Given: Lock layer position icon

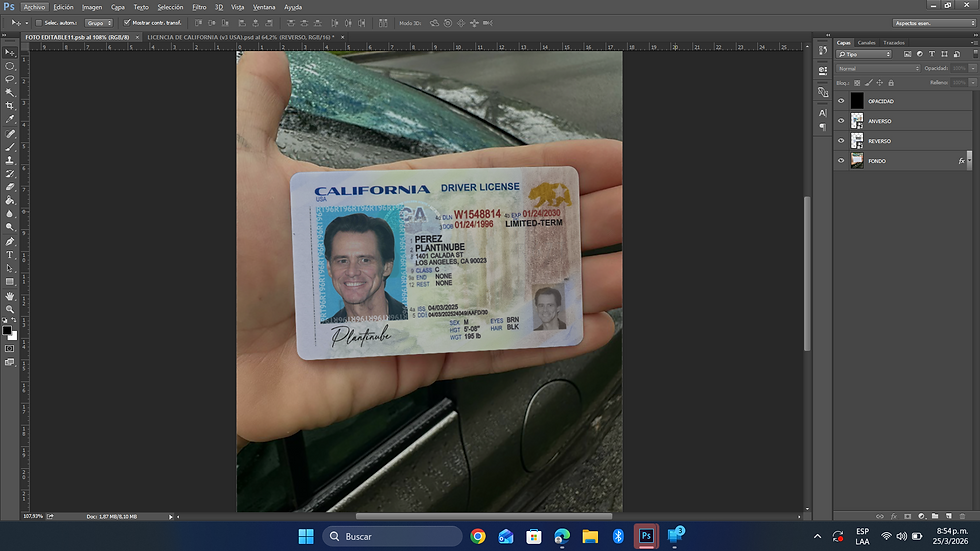Looking at the screenshot, I should (x=879, y=82).
